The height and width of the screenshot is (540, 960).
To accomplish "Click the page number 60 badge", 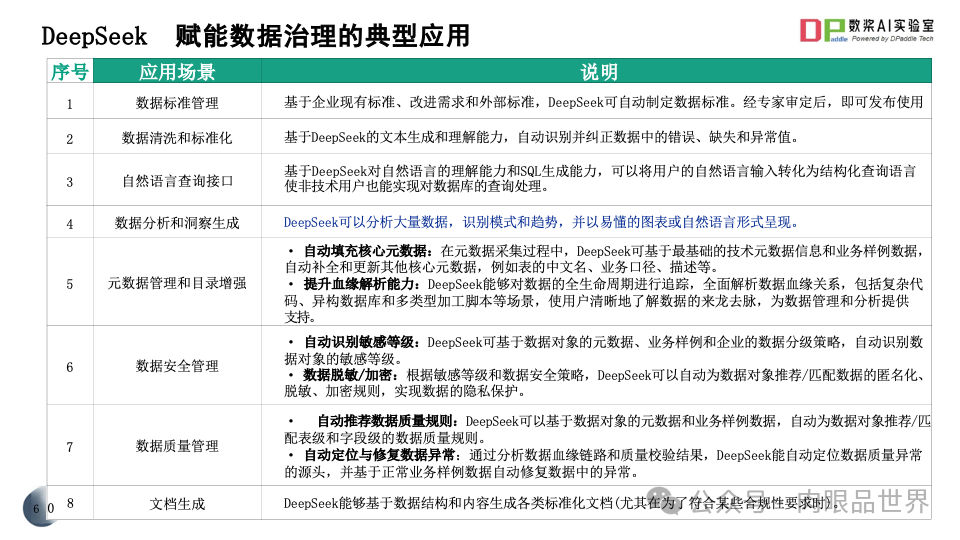I will pos(42,507).
